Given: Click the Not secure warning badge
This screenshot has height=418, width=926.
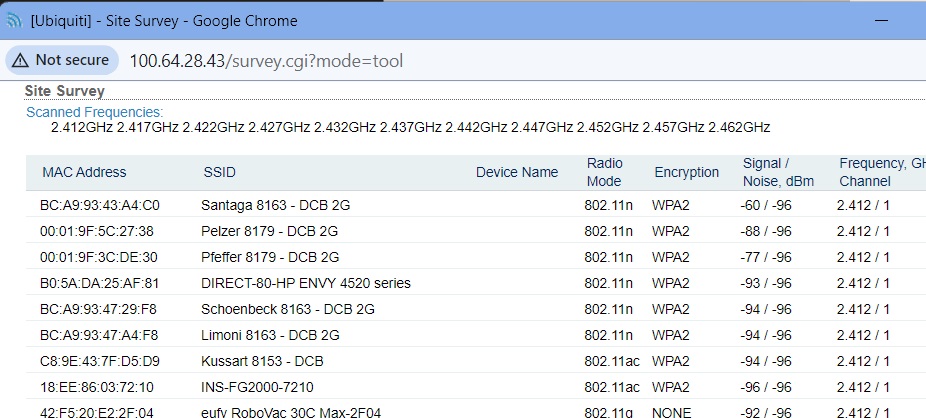Looking at the screenshot, I should (x=62, y=60).
